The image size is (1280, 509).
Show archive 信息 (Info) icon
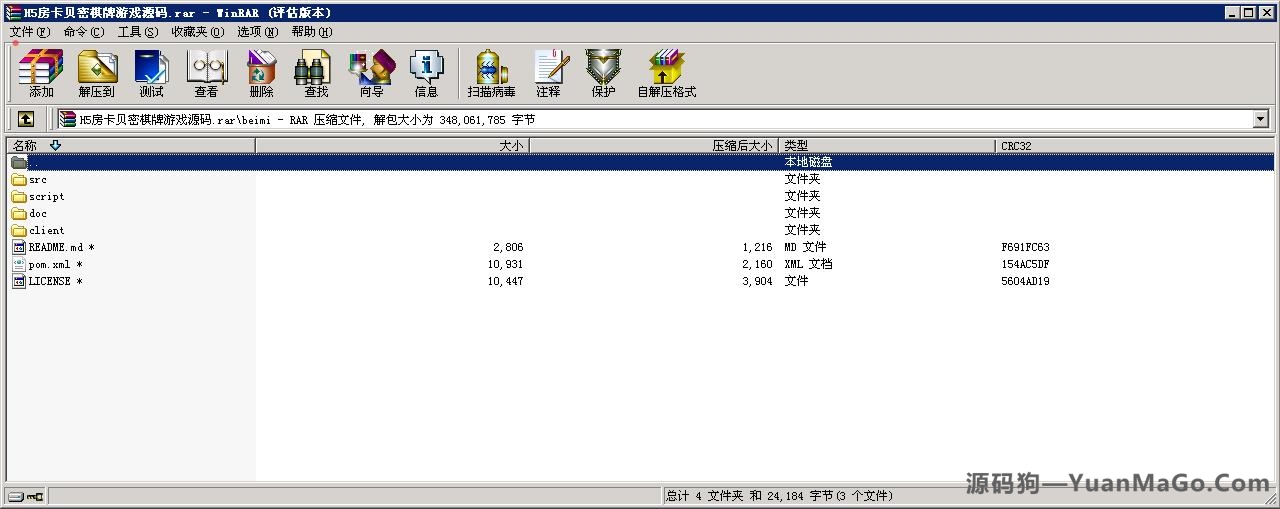(426, 74)
